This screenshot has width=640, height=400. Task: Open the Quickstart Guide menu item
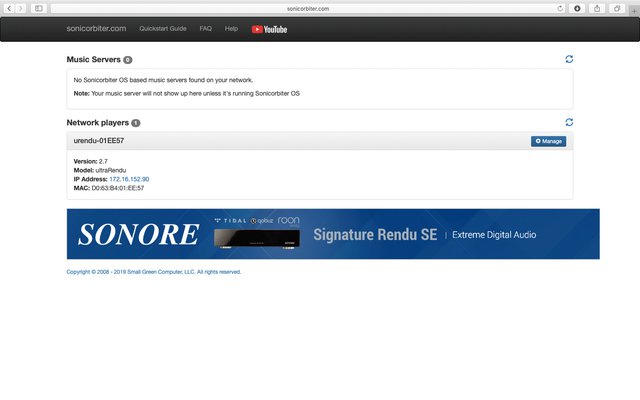click(x=163, y=29)
